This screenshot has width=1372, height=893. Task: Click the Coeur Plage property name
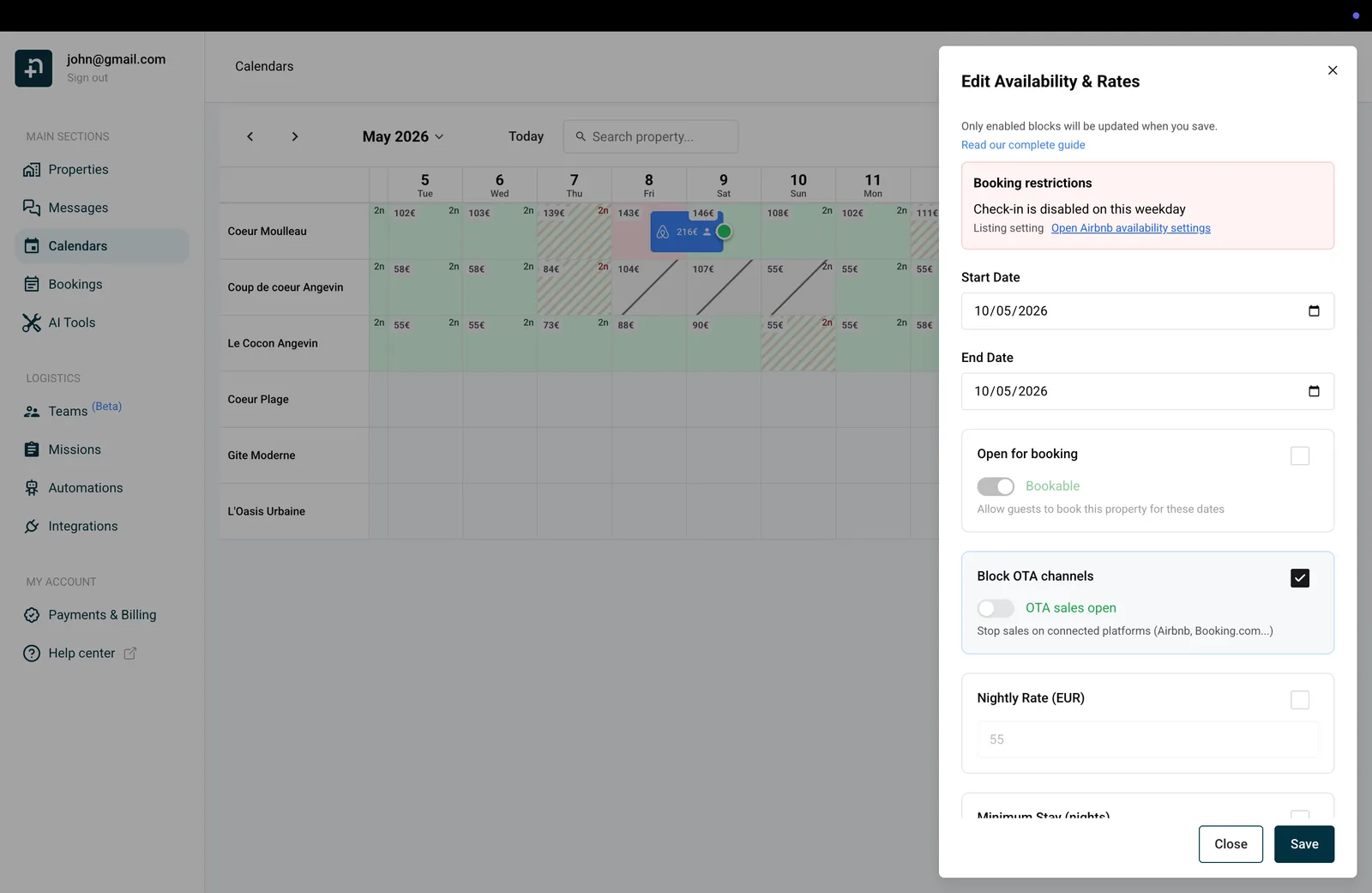coord(258,400)
